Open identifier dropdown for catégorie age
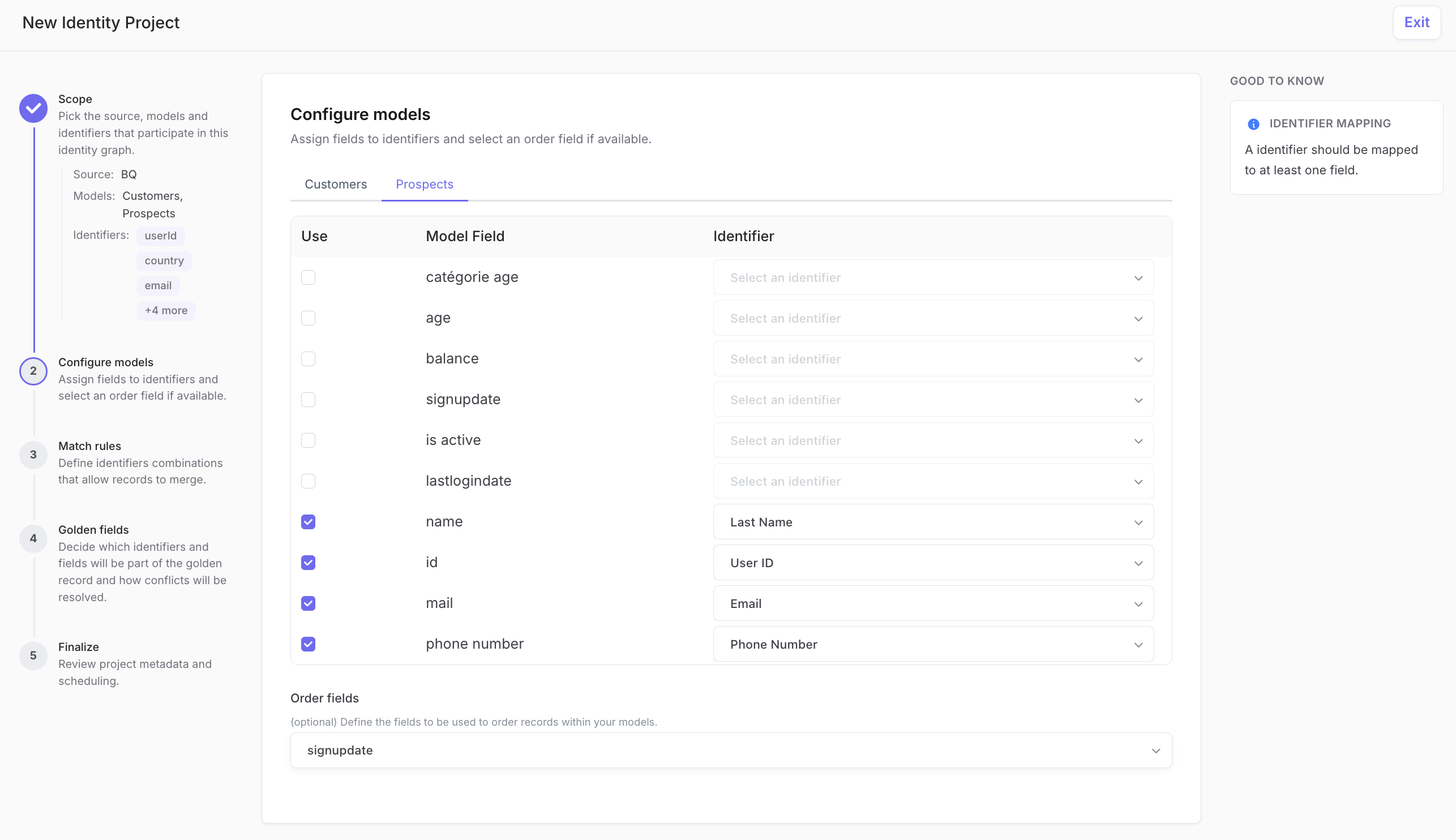The width and height of the screenshot is (1456, 840). point(933,277)
